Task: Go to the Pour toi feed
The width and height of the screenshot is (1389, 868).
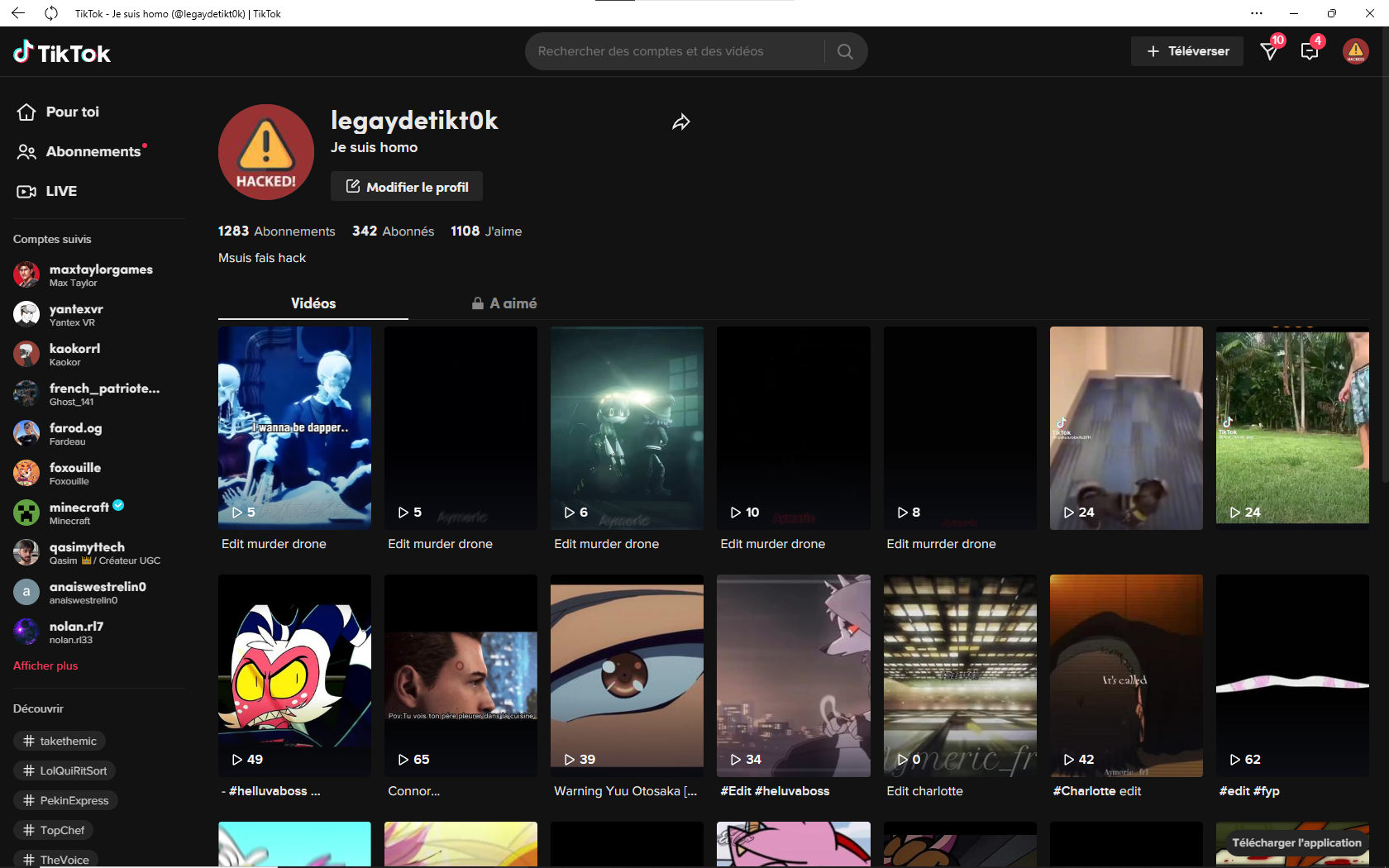Action: coord(58,112)
